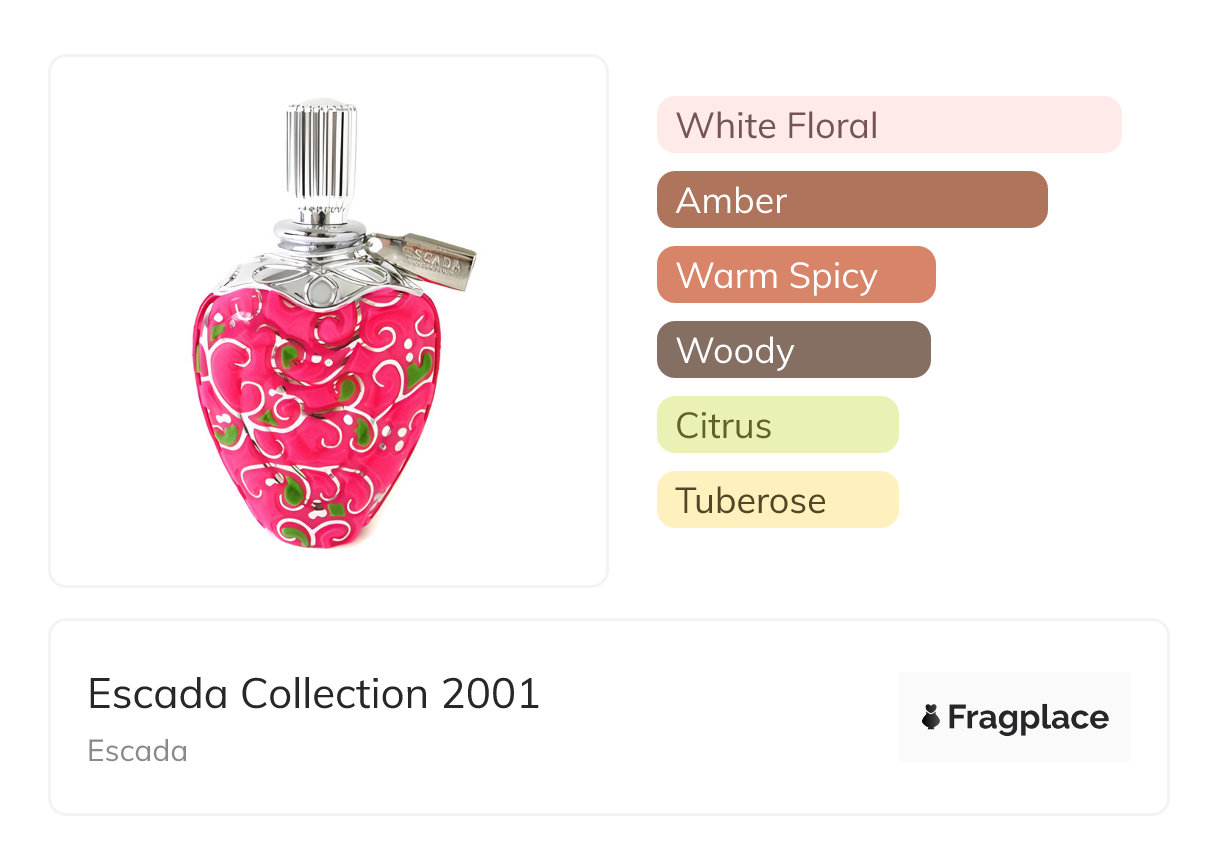1218x864 pixels.
Task: Select the Amber accord bar
Action: pyautogui.click(x=851, y=200)
